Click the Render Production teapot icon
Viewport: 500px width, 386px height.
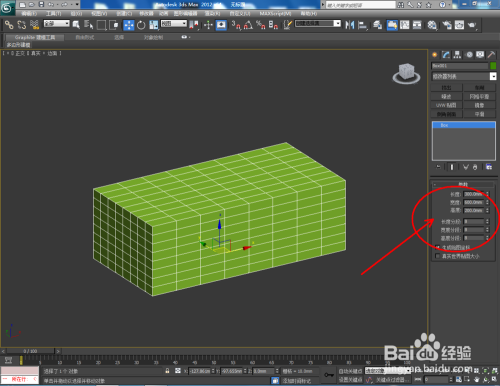(472, 25)
